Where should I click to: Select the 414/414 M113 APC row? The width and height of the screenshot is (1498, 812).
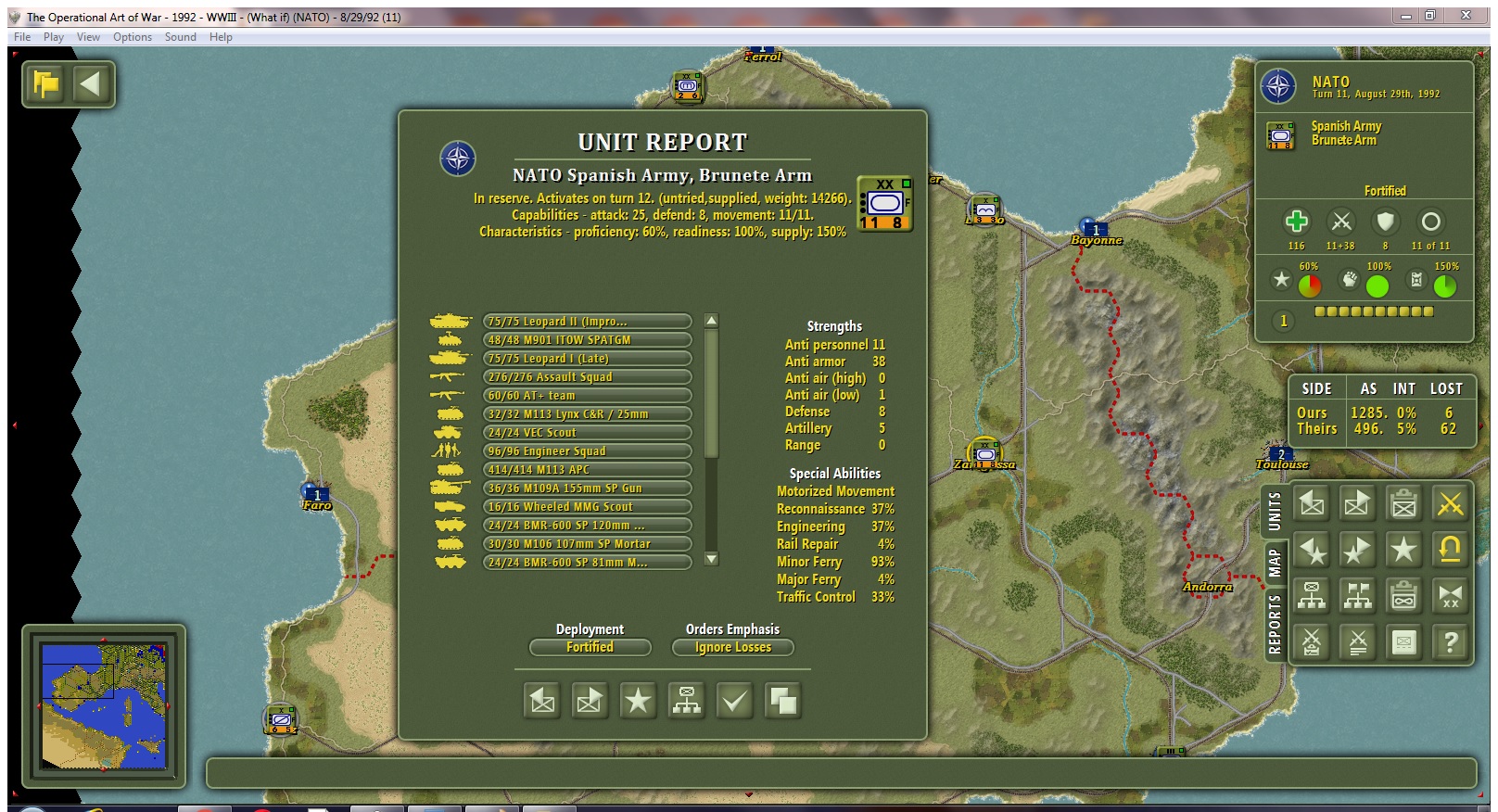point(588,470)
